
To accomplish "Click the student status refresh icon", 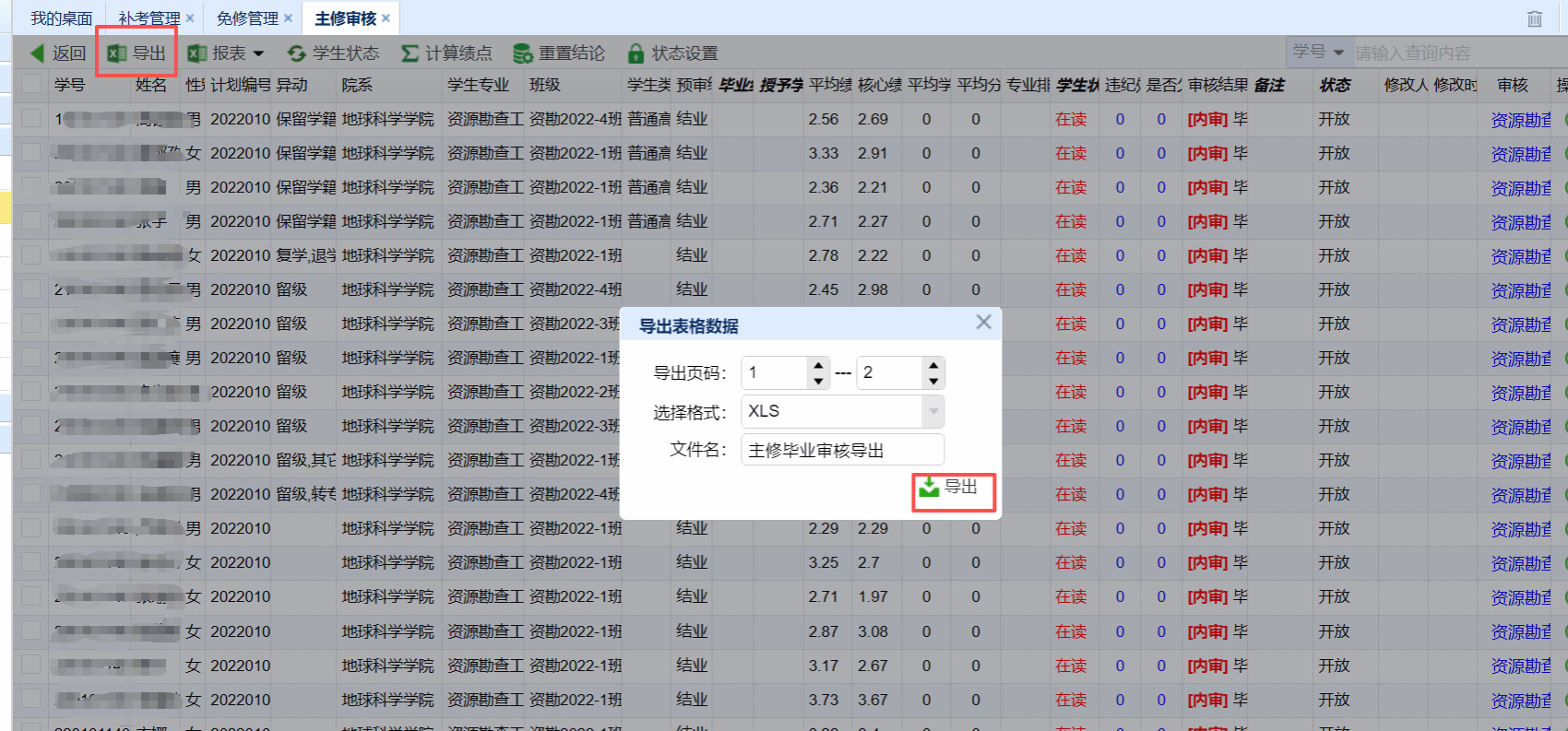I will click(x=296, y=53).
